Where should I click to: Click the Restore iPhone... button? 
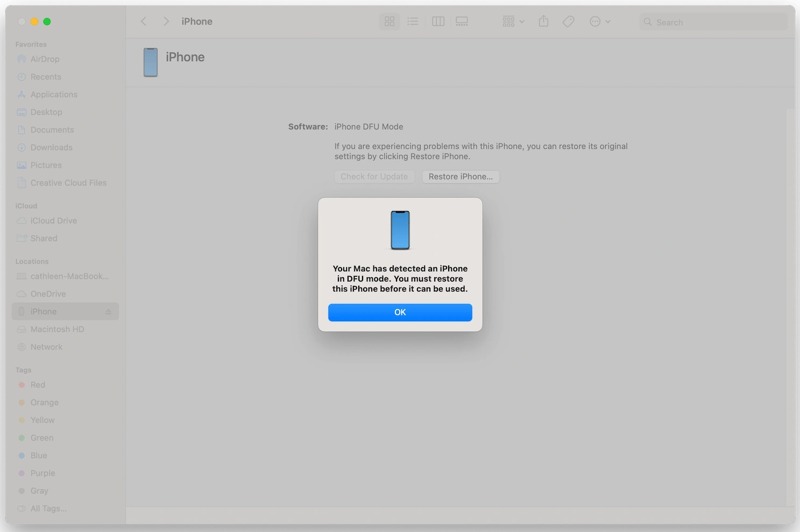click(460, 176)
